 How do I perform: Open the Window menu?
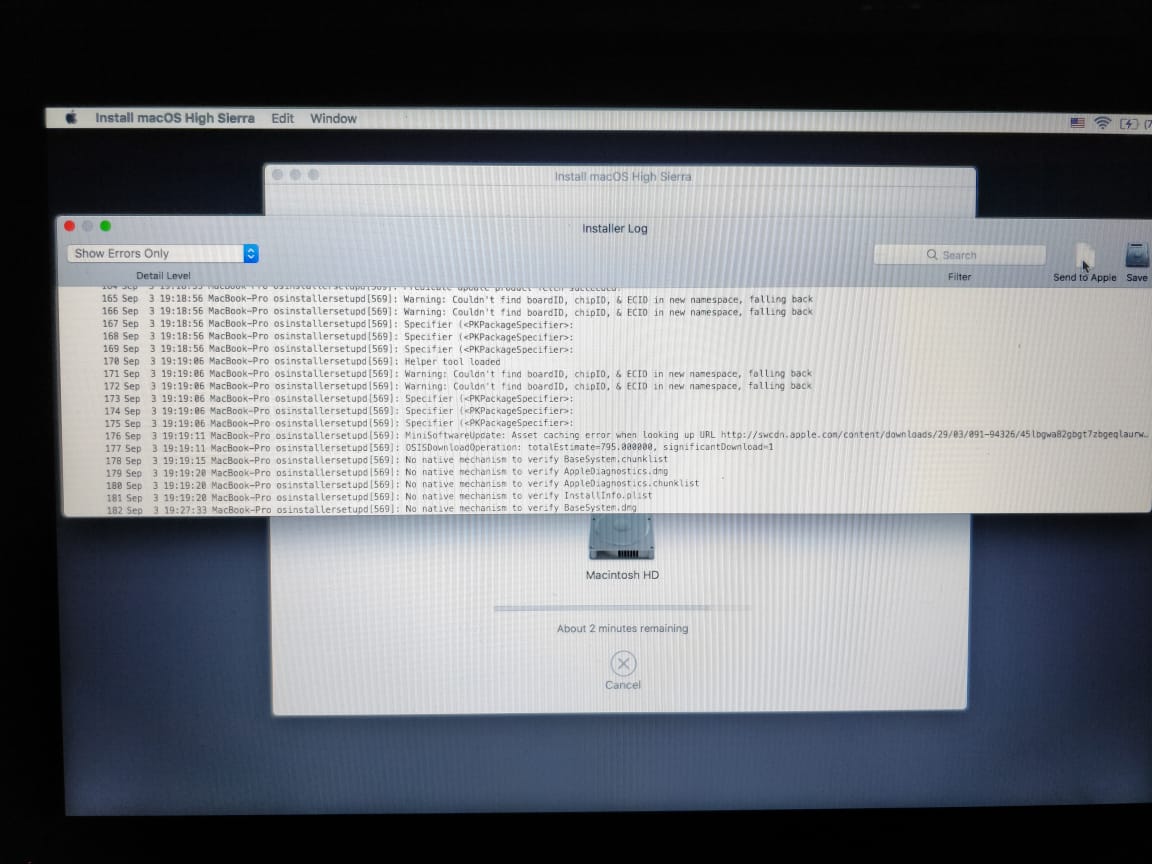click(333, 118)
